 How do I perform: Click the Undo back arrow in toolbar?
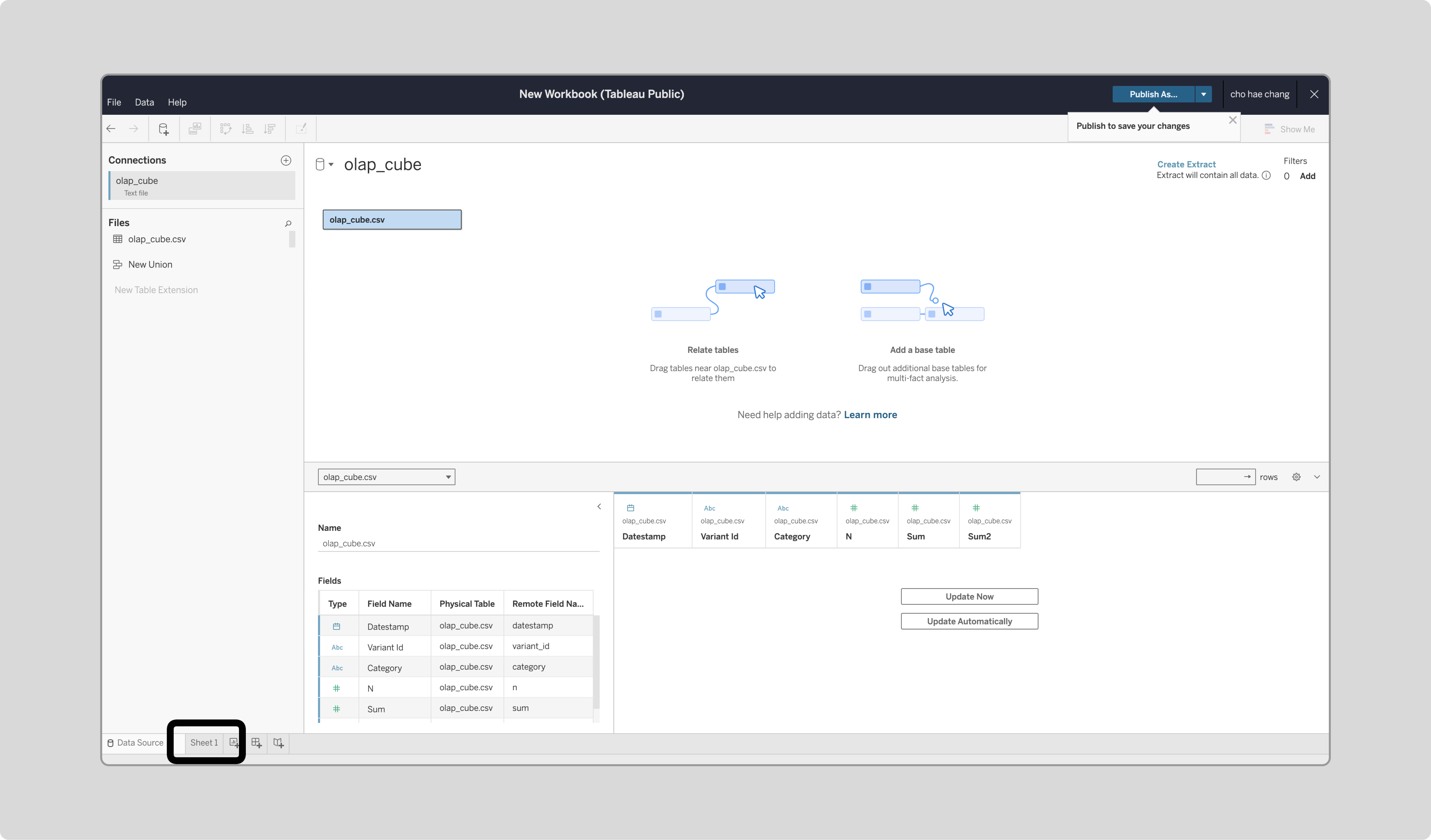[111, 129]
